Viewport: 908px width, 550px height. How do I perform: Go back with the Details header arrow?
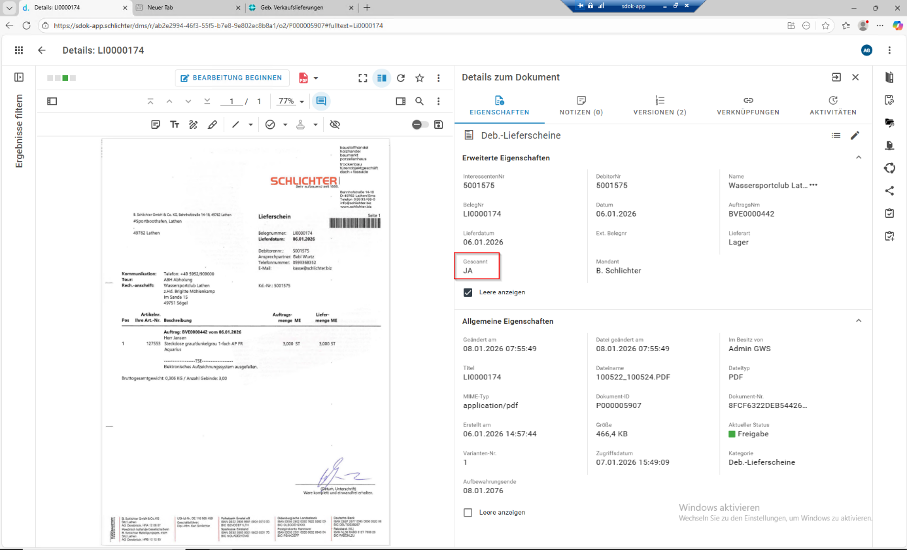[x=42, y=50]
